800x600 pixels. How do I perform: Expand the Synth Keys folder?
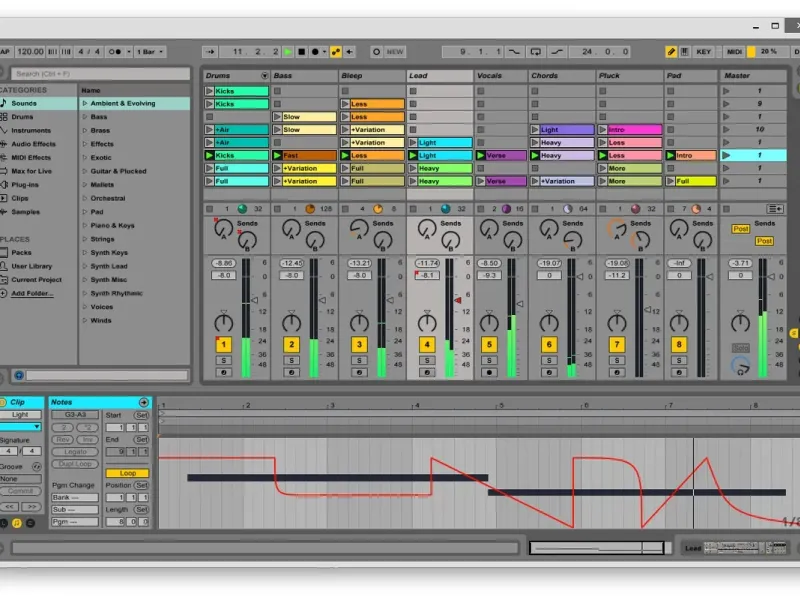coord(85,253)
